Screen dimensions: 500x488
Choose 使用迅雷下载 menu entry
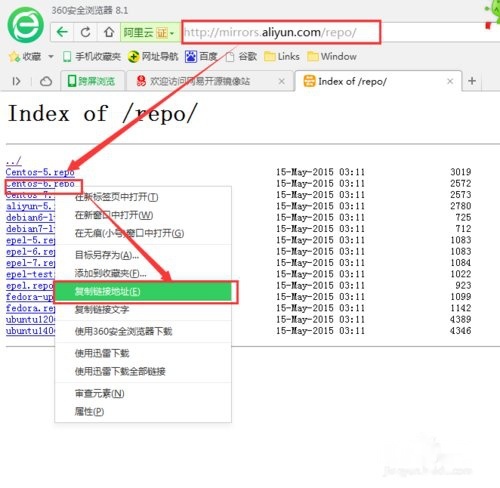[143, 353]
